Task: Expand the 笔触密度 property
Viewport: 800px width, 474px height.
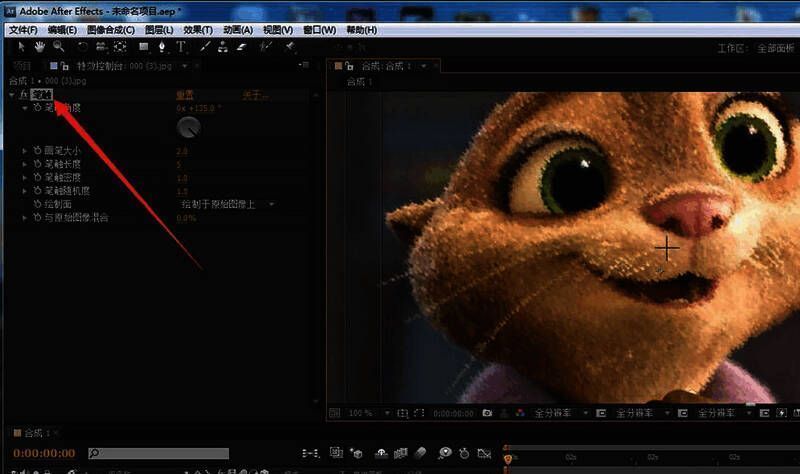Action: click(x=25, y=177)
